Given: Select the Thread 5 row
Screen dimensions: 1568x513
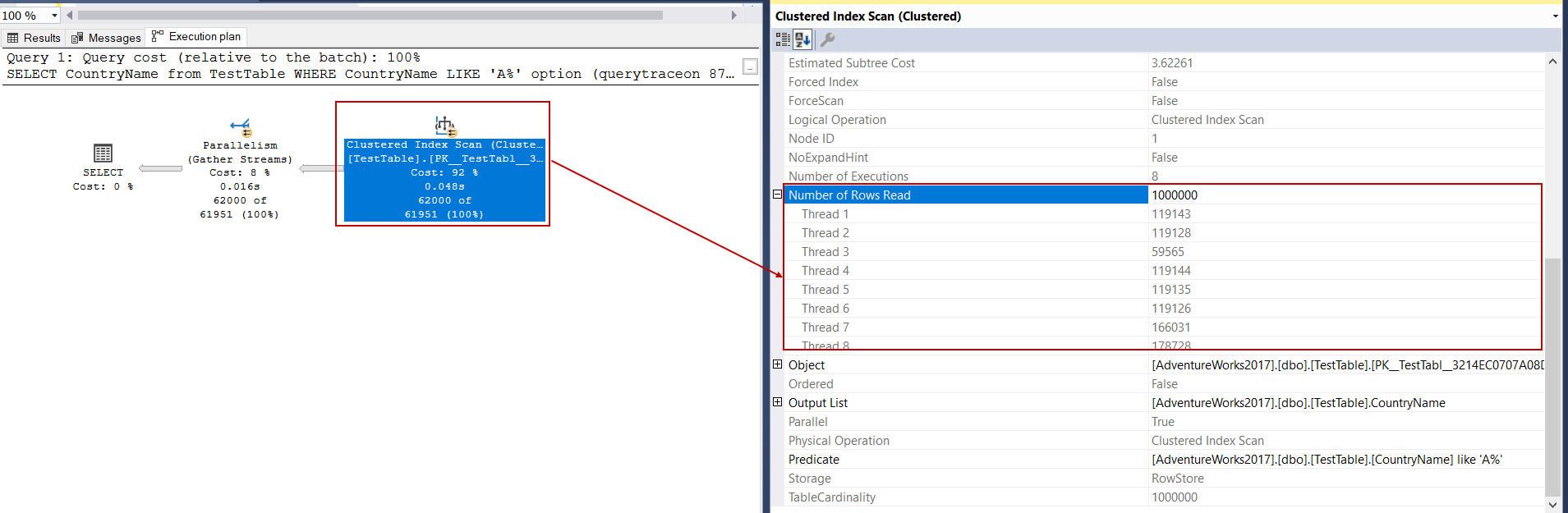Looking at the screenshot, I should point(1164,290).
